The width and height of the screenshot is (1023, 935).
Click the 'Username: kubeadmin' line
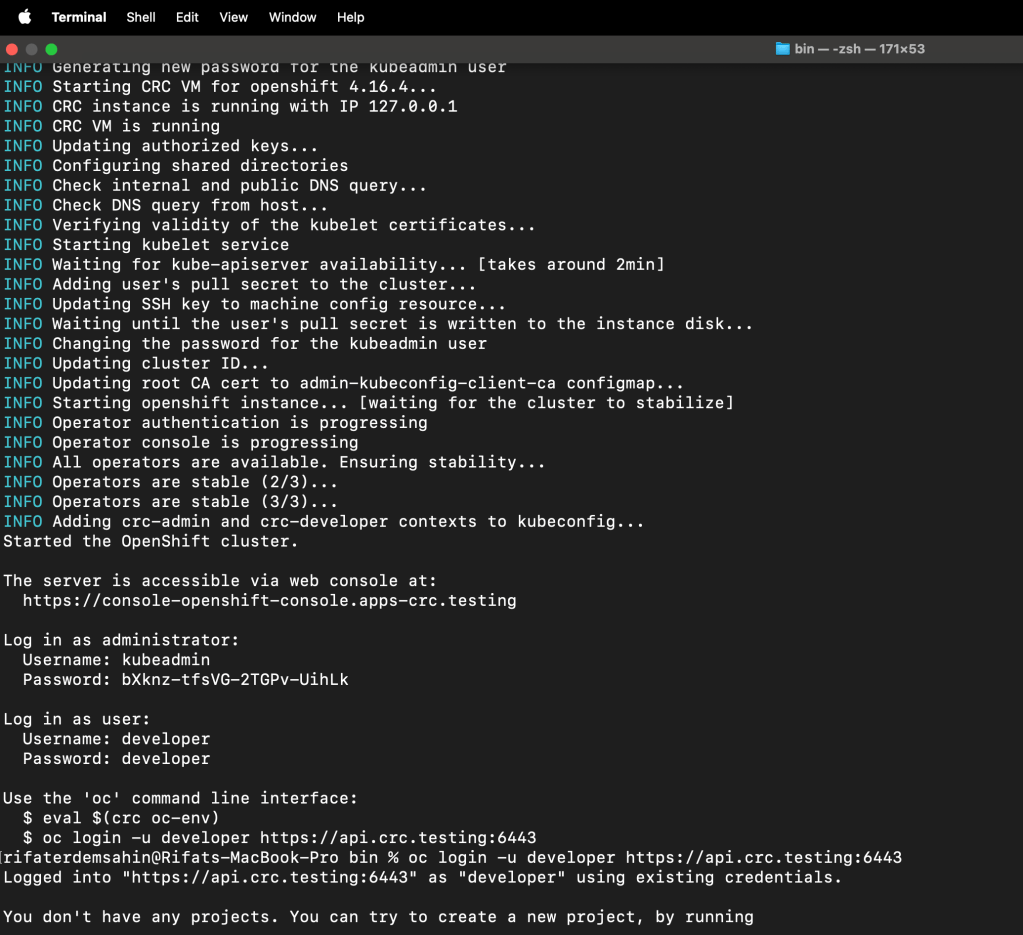pos(116,660)
